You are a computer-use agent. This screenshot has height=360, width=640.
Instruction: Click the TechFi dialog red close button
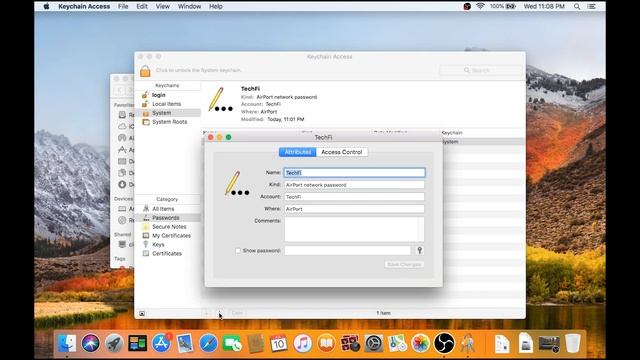pos(211,137)
